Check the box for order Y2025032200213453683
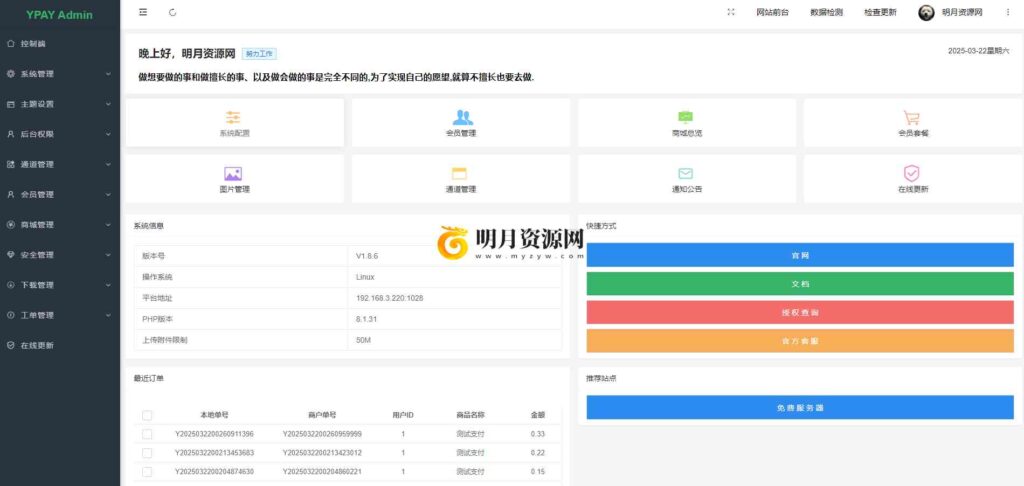 147,453
